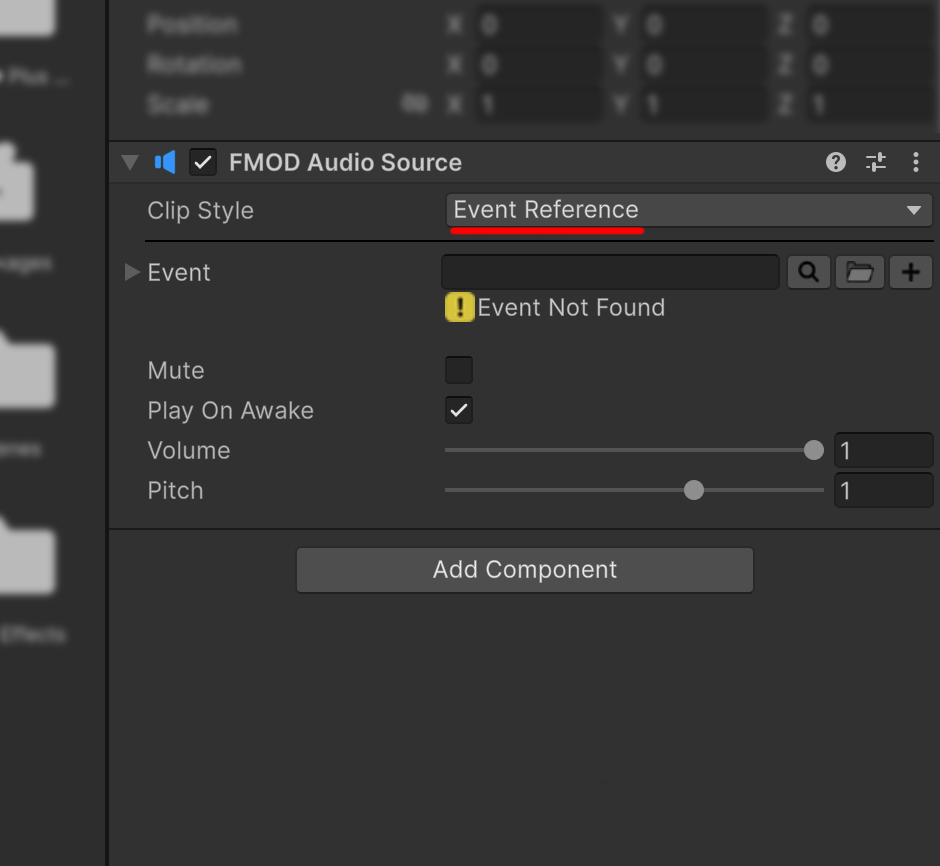This screenshot has width=940, height=866.
Task: Click the Event Not Found message
Action: [571, 307]
